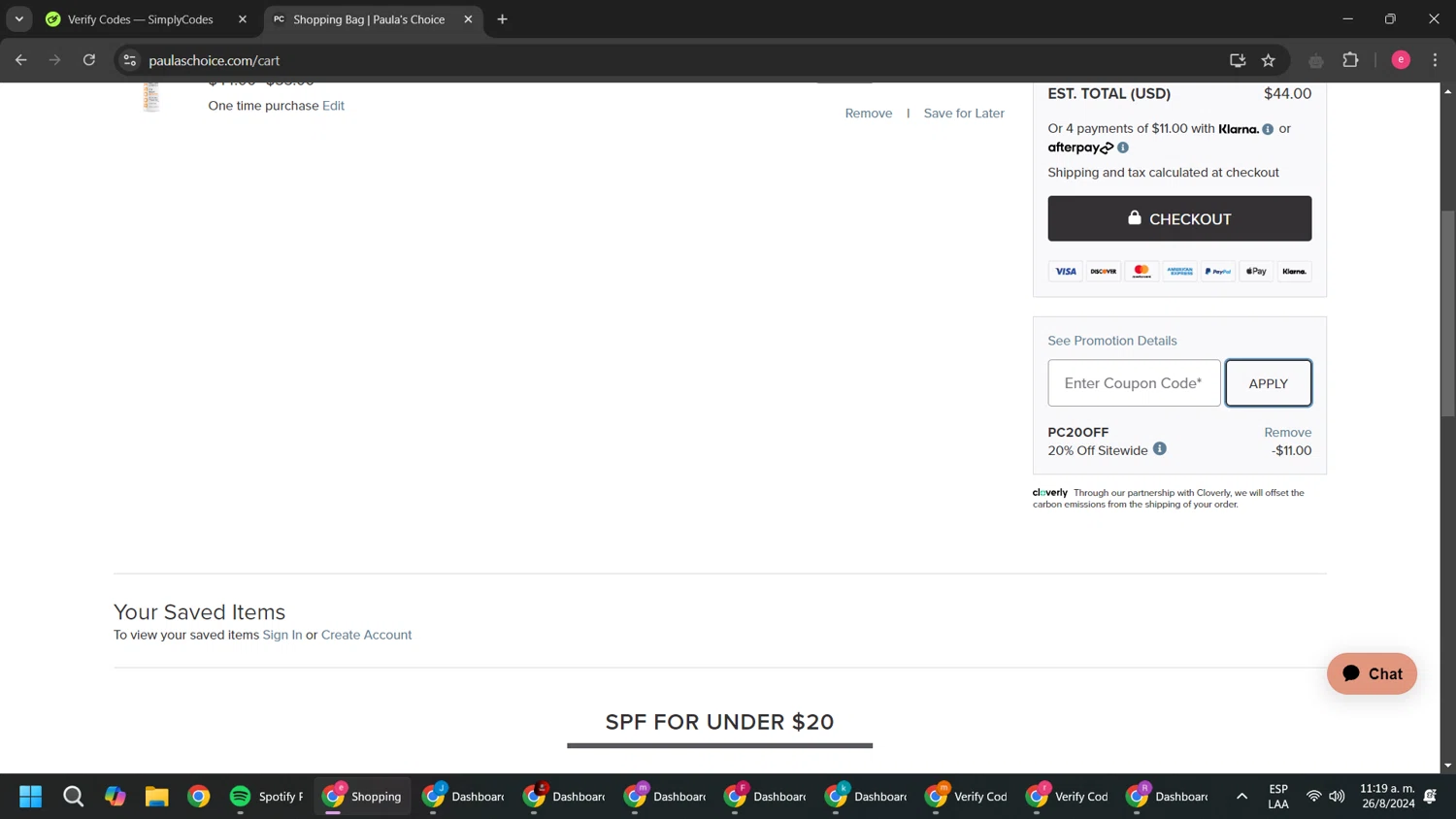The width and height of the screenshot is (1456, 819).
Task: Switch to Verify Codes SimplyCodes tab
Action: pyautogui.click(x=141, y=19)
